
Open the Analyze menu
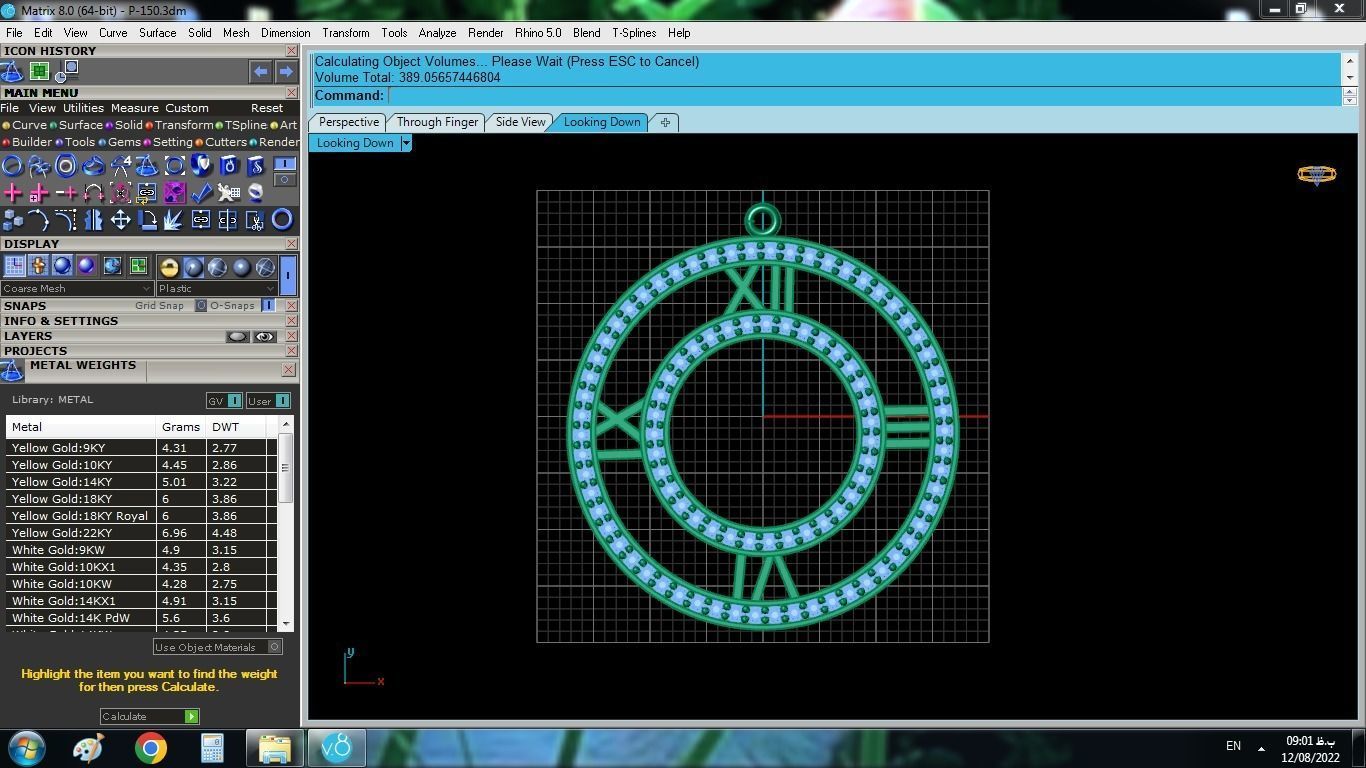437,33
